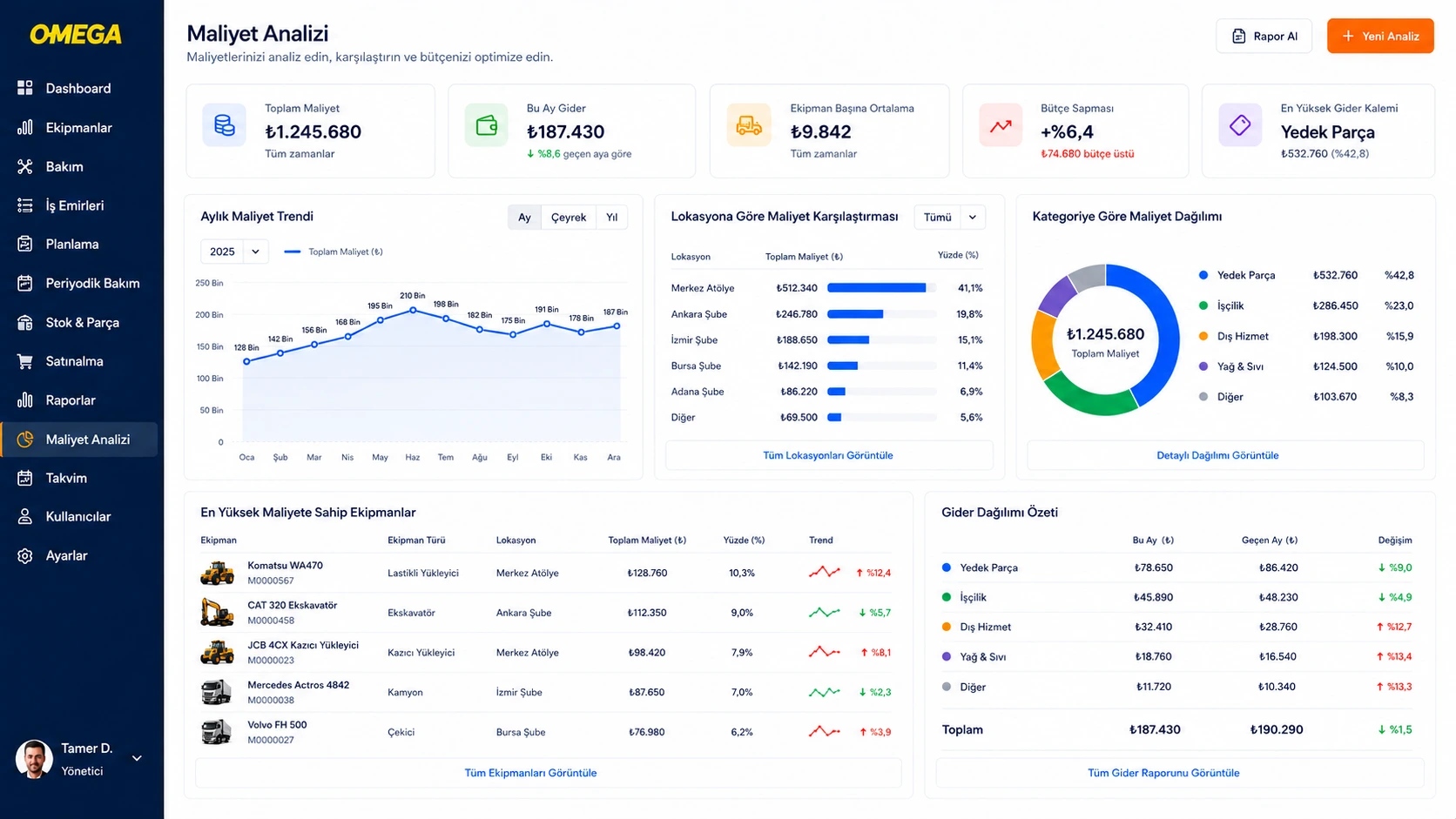This screenshot has width=1456, height=819.
Task: Select the Ay segment of trend chart
Action: point(524,218)
